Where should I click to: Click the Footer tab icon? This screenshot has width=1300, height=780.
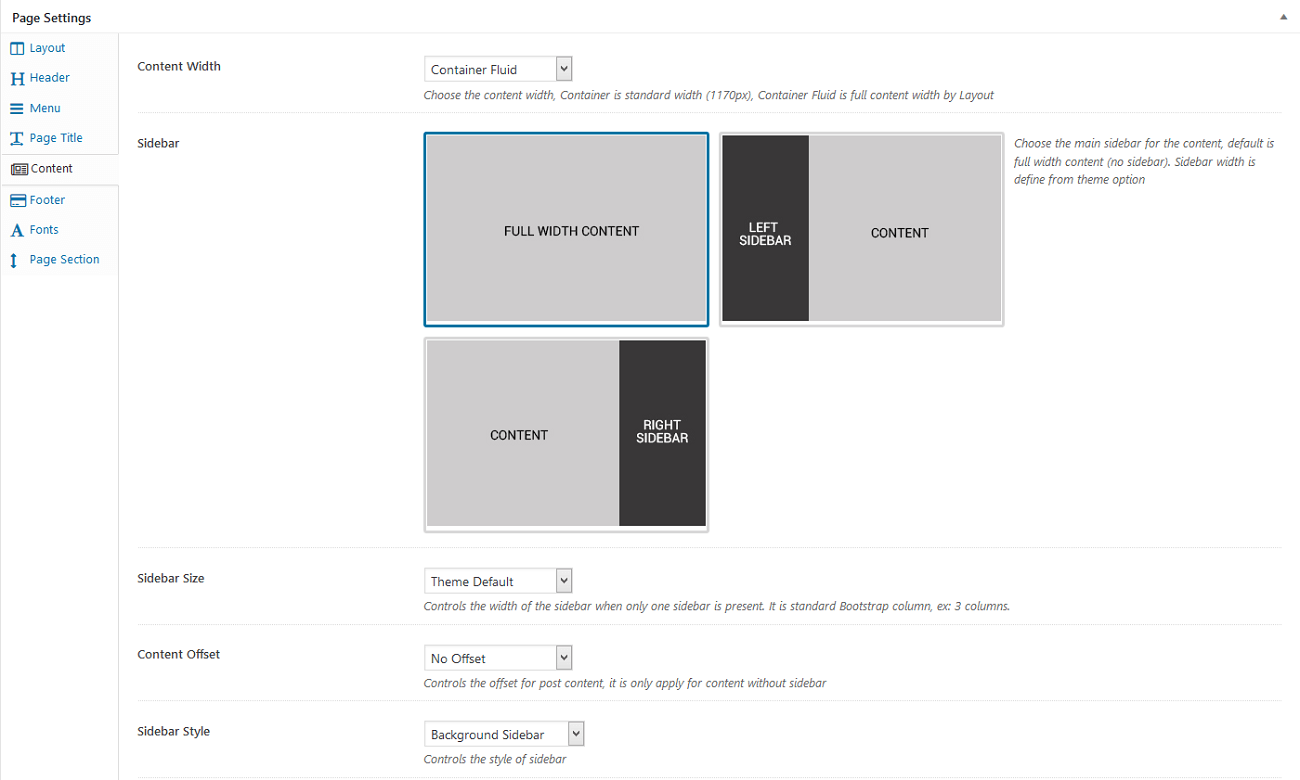pyautogui.click(x=18, y=200)
